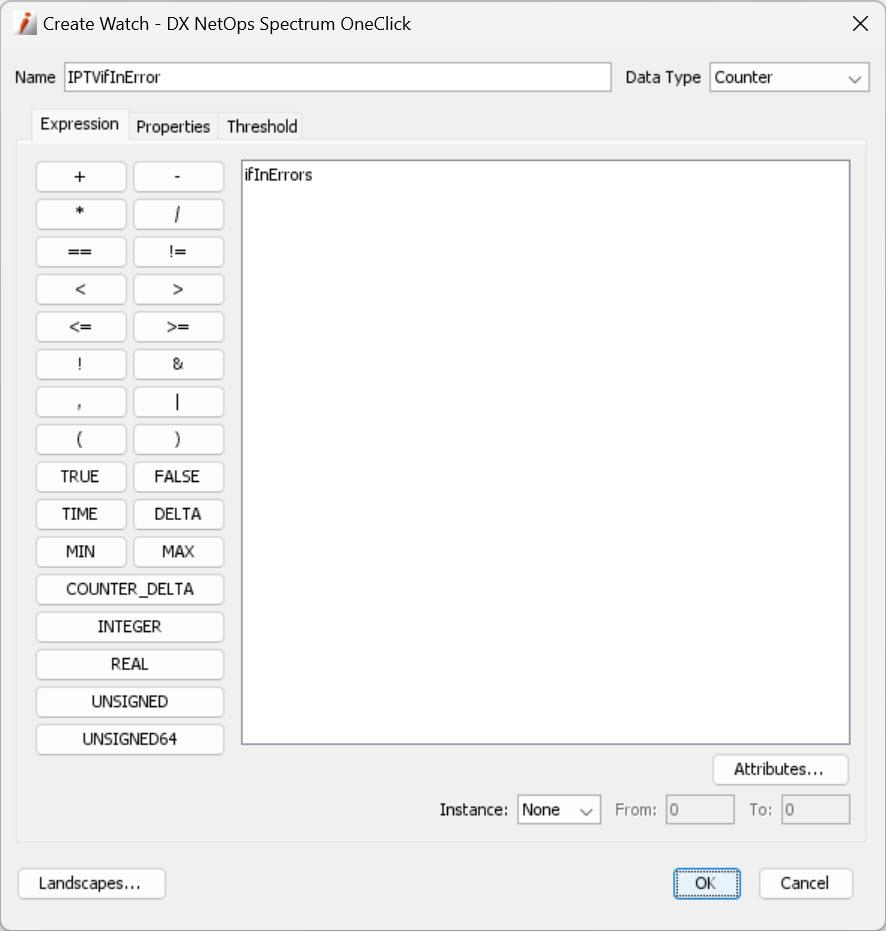Switch to the Properties tab
886x931 pixels.
(173, 126)
